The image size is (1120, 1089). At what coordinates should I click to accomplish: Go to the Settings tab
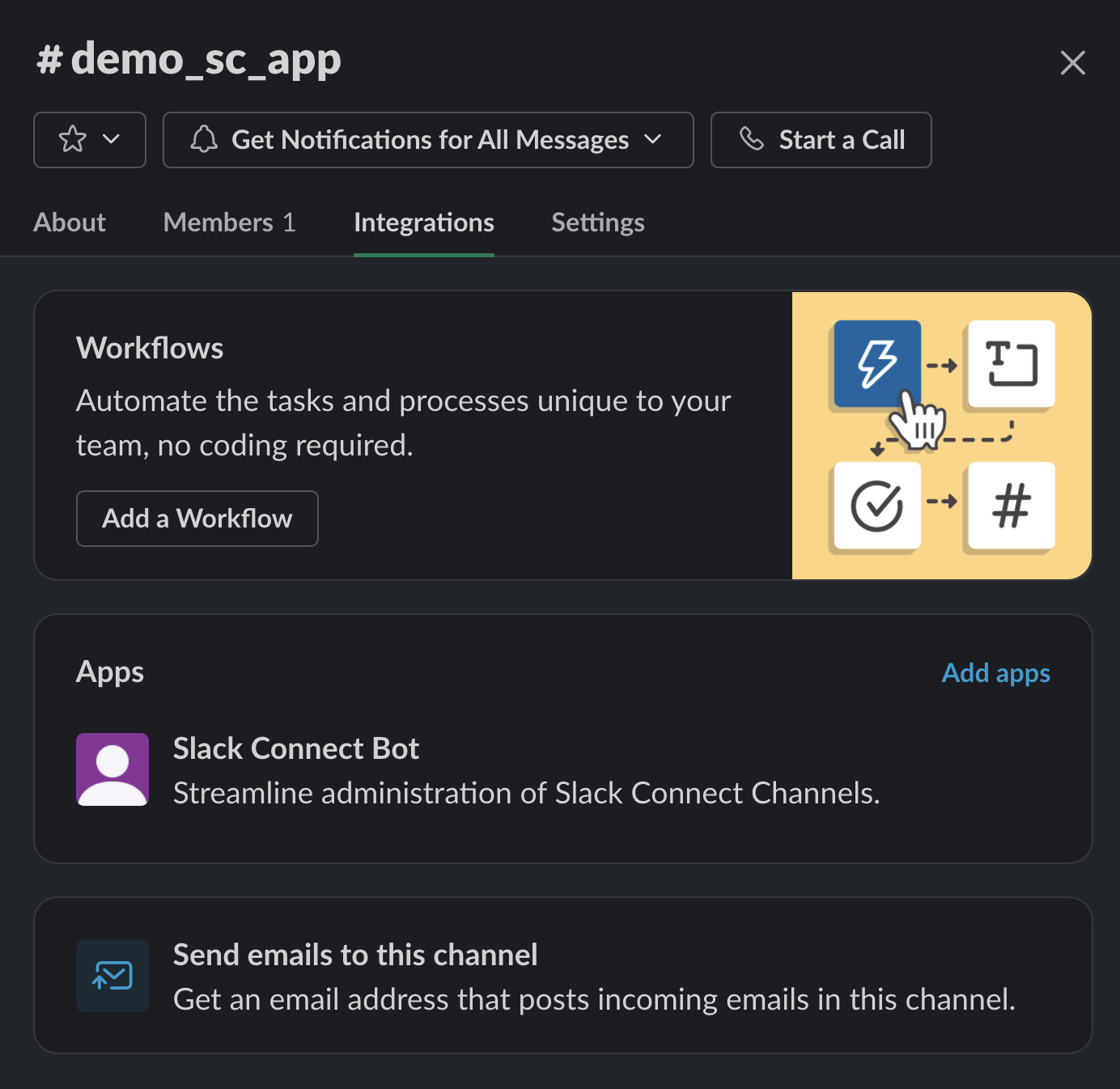[x=598, y=222]
